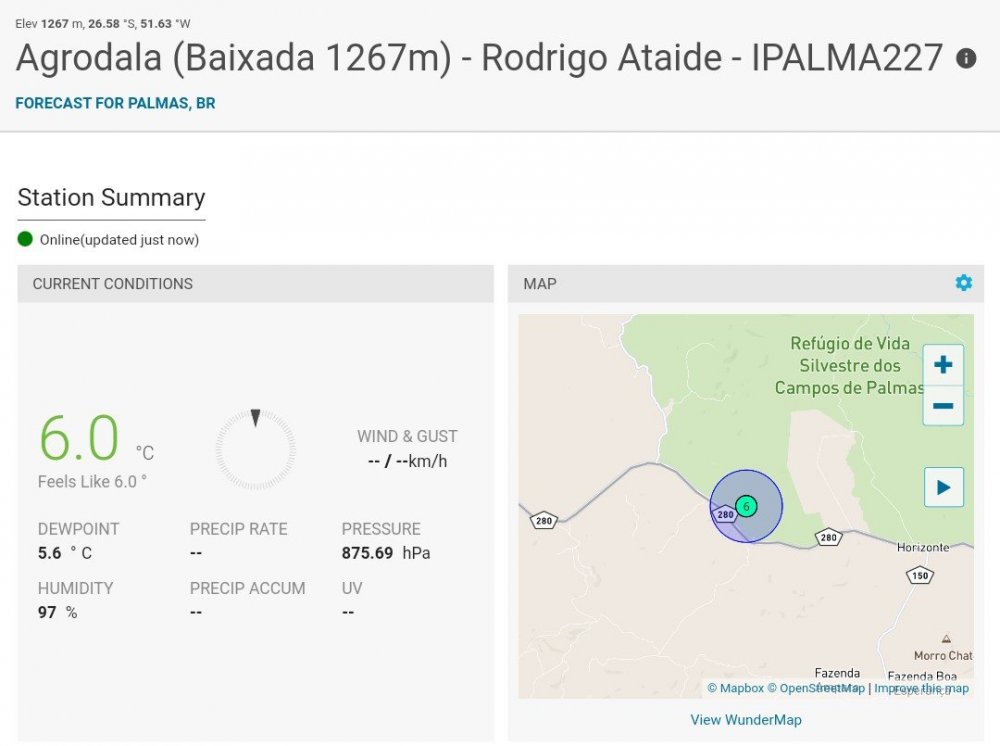Click Improve this map link
The image size is (1000, 746).
pos(921,688)
